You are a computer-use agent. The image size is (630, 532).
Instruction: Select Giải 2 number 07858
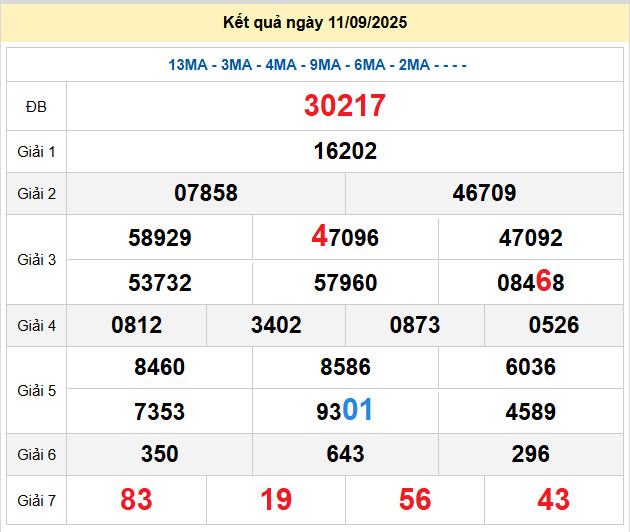pyautogui.click(x=206, y=193)
